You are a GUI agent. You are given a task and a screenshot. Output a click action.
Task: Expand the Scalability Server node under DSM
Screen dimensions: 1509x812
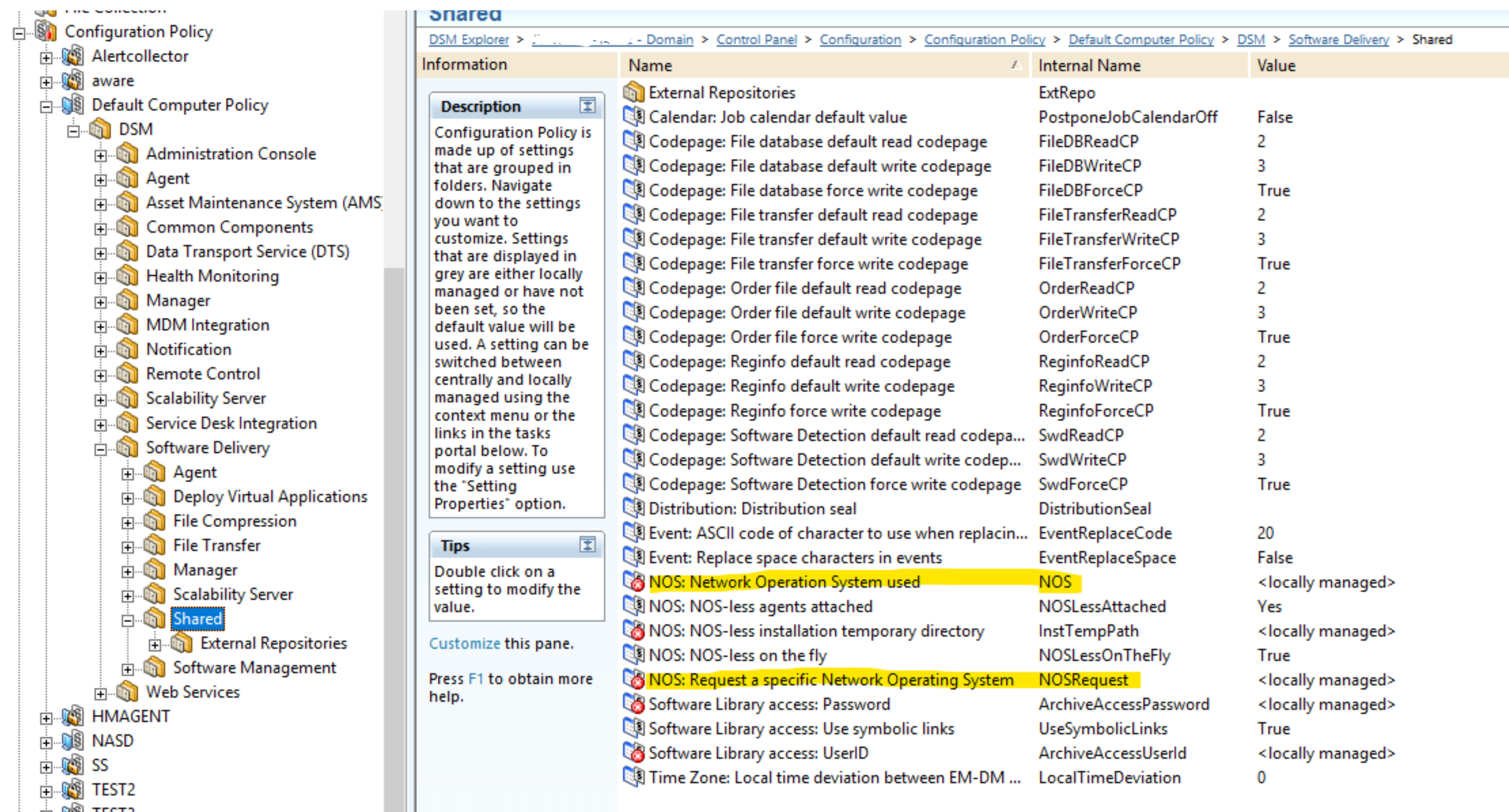coord(101,400)
